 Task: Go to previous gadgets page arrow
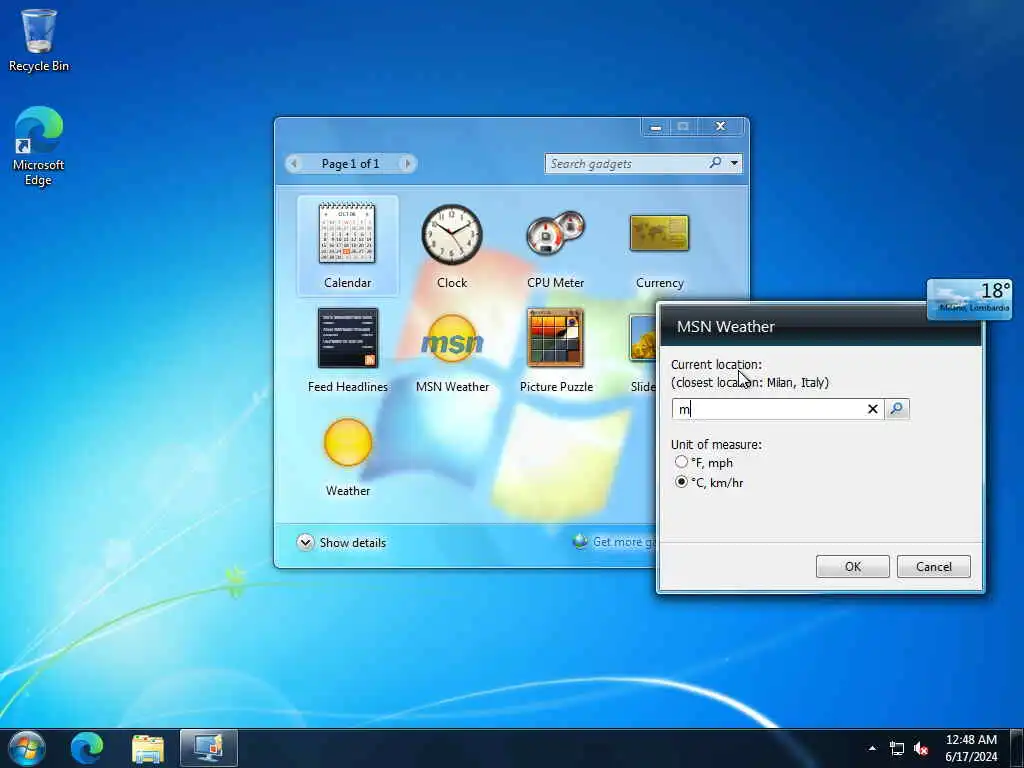click(x=294, y=163)
